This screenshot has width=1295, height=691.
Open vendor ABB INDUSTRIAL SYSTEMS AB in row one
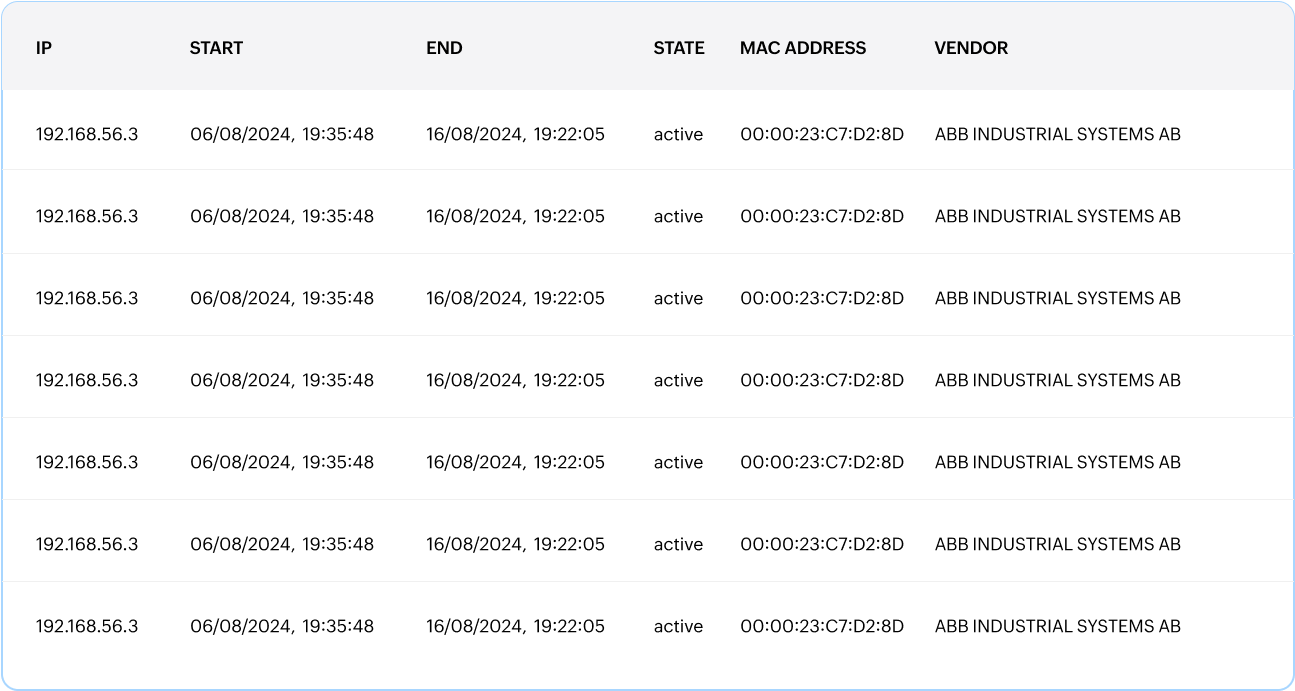1058,134
